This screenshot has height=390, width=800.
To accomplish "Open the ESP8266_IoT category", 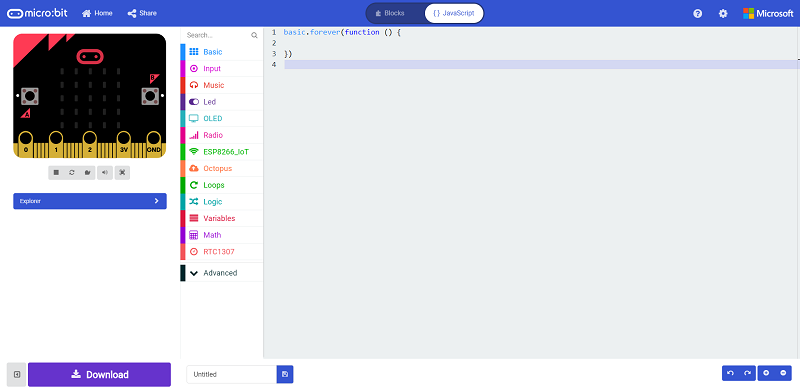I will (x=222, y=152).
